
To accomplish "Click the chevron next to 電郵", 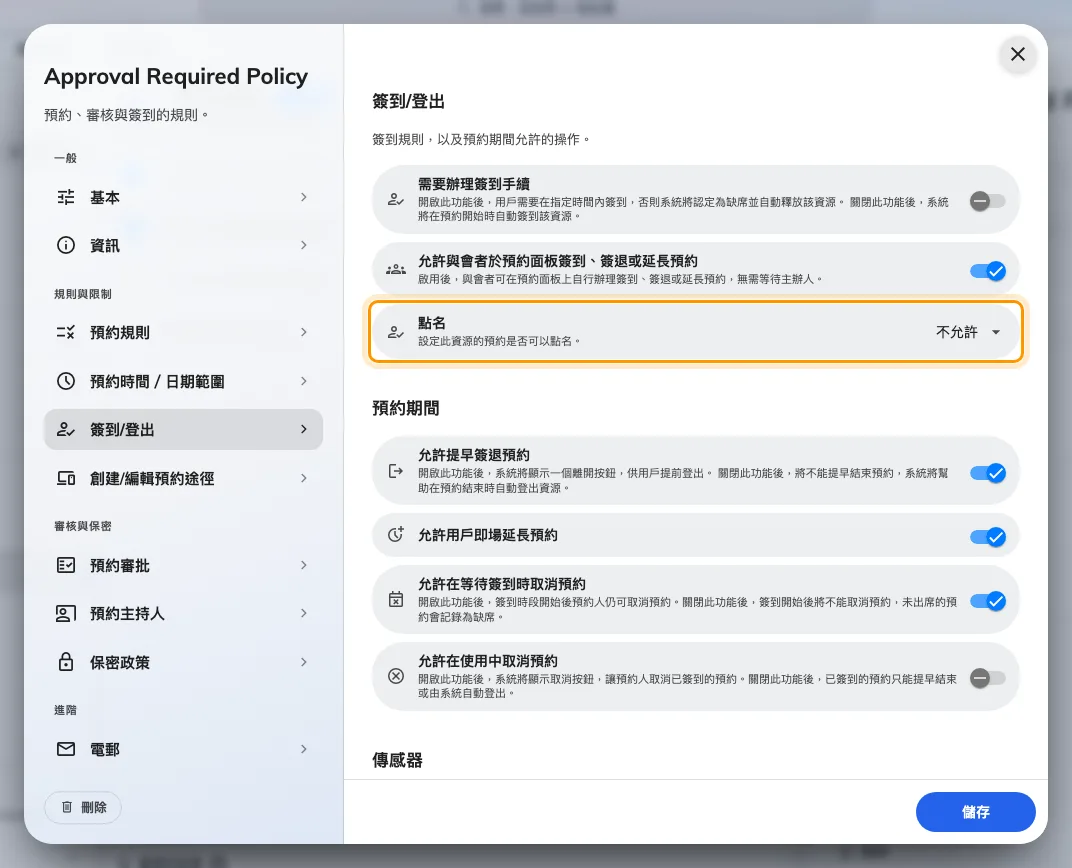I will coord(304,749).
